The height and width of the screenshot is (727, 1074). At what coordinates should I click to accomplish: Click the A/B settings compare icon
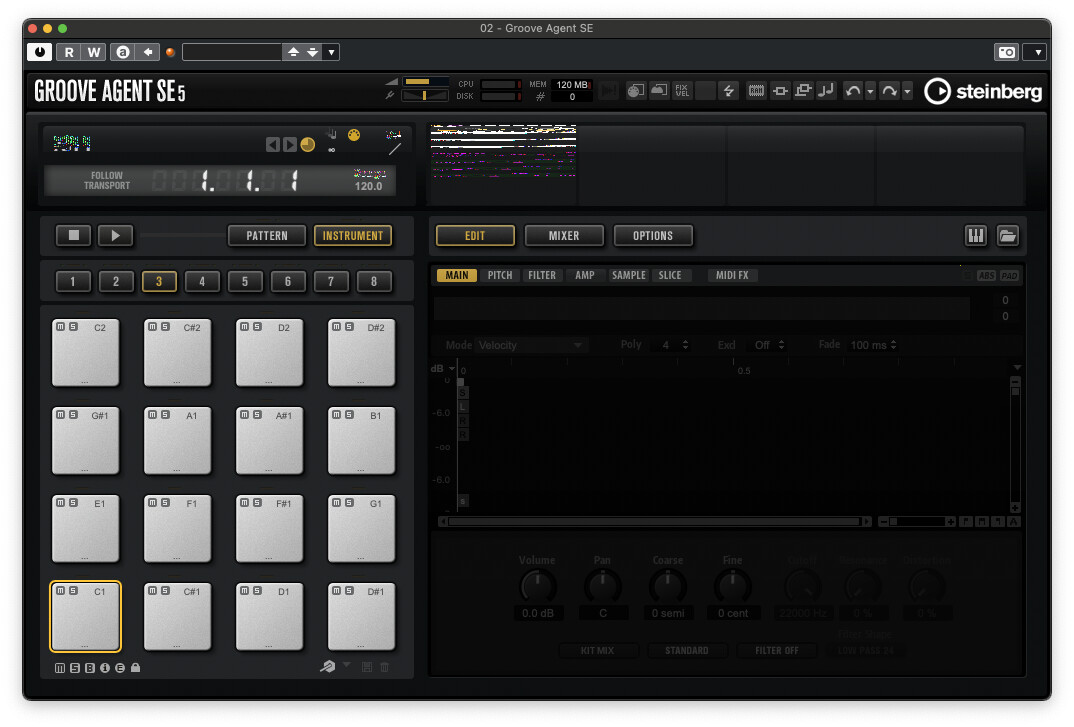tap(123, 52)
